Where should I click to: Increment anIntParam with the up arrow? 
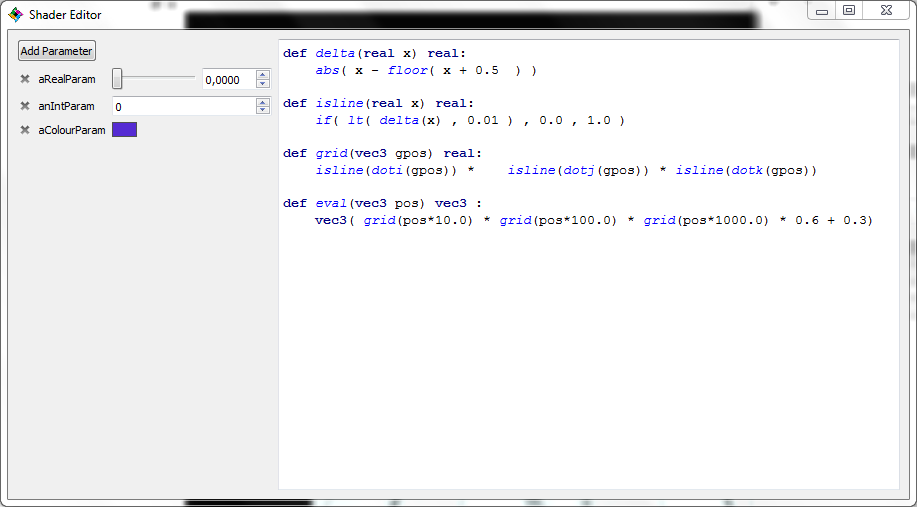click(263, 102)
